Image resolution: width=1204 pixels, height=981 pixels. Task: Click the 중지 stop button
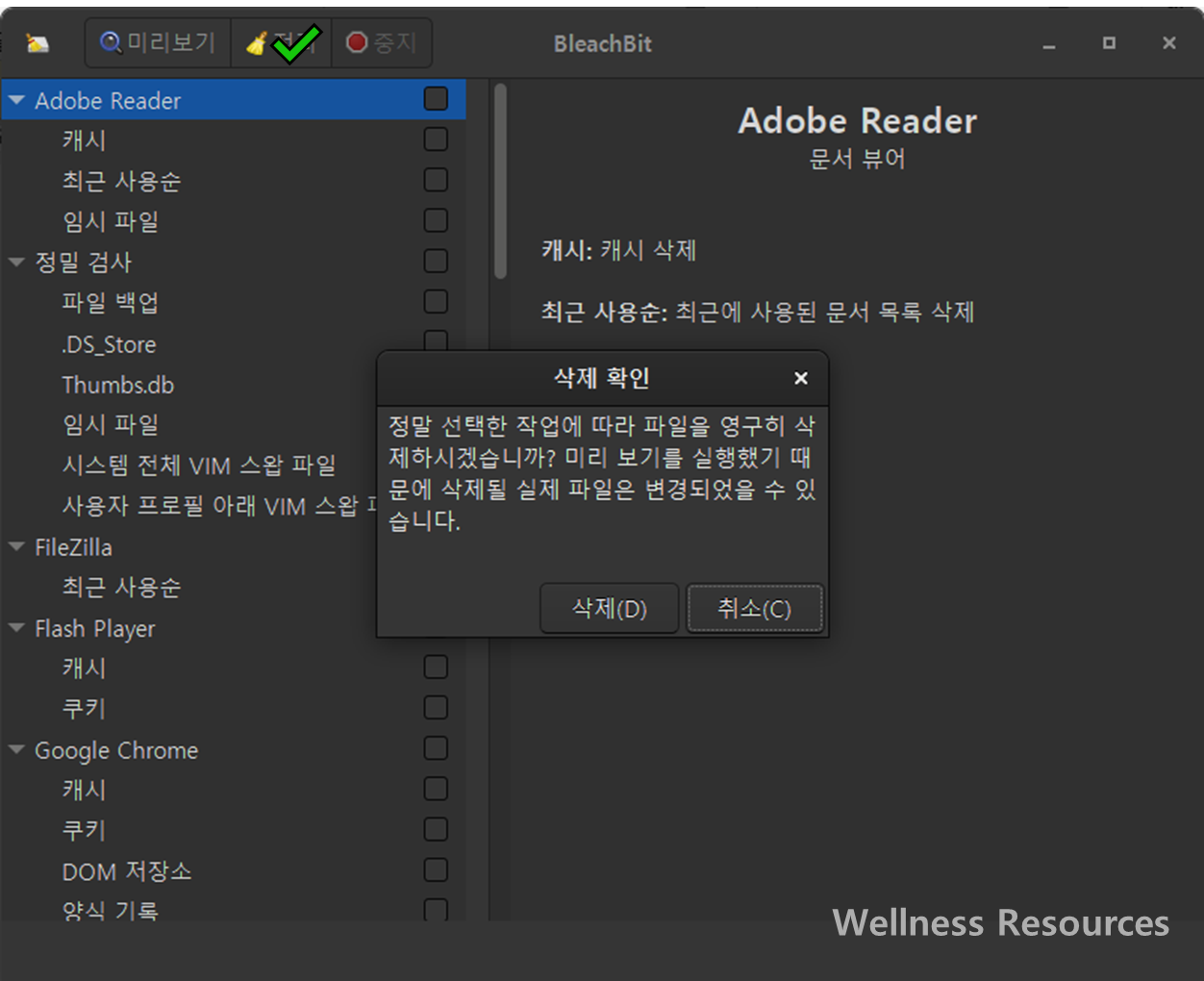382,43
